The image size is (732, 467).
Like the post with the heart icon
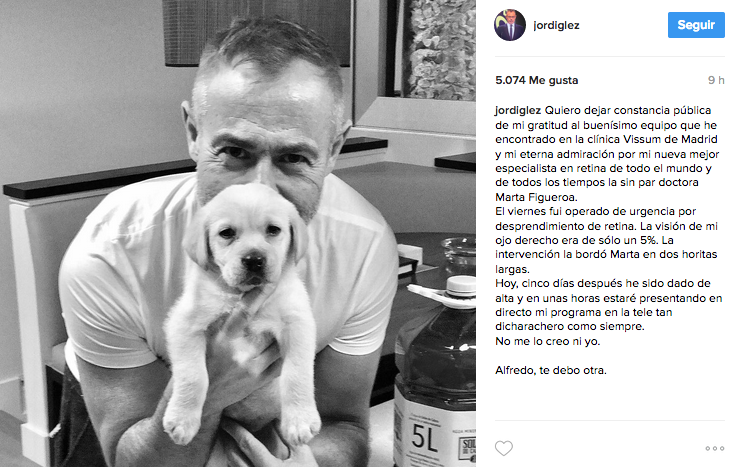pyautogui.click(x=504, y=448)
